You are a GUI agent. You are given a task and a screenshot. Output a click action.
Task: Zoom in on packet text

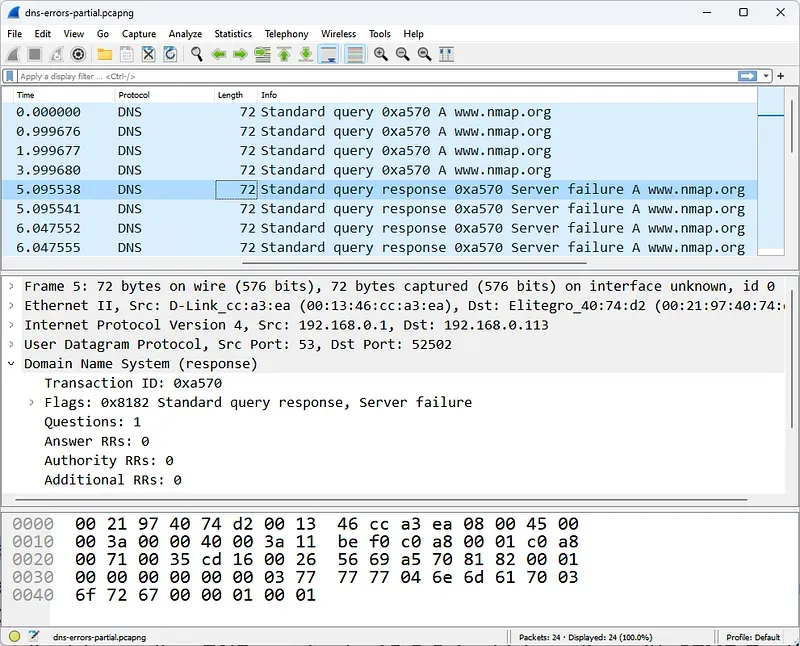coord(381,54)
